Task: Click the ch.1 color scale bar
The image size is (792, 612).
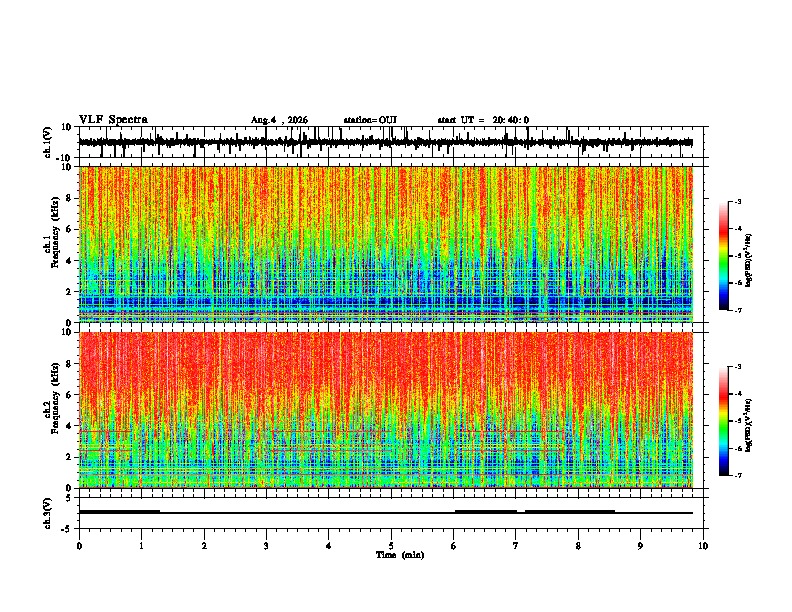Action: 724,256
